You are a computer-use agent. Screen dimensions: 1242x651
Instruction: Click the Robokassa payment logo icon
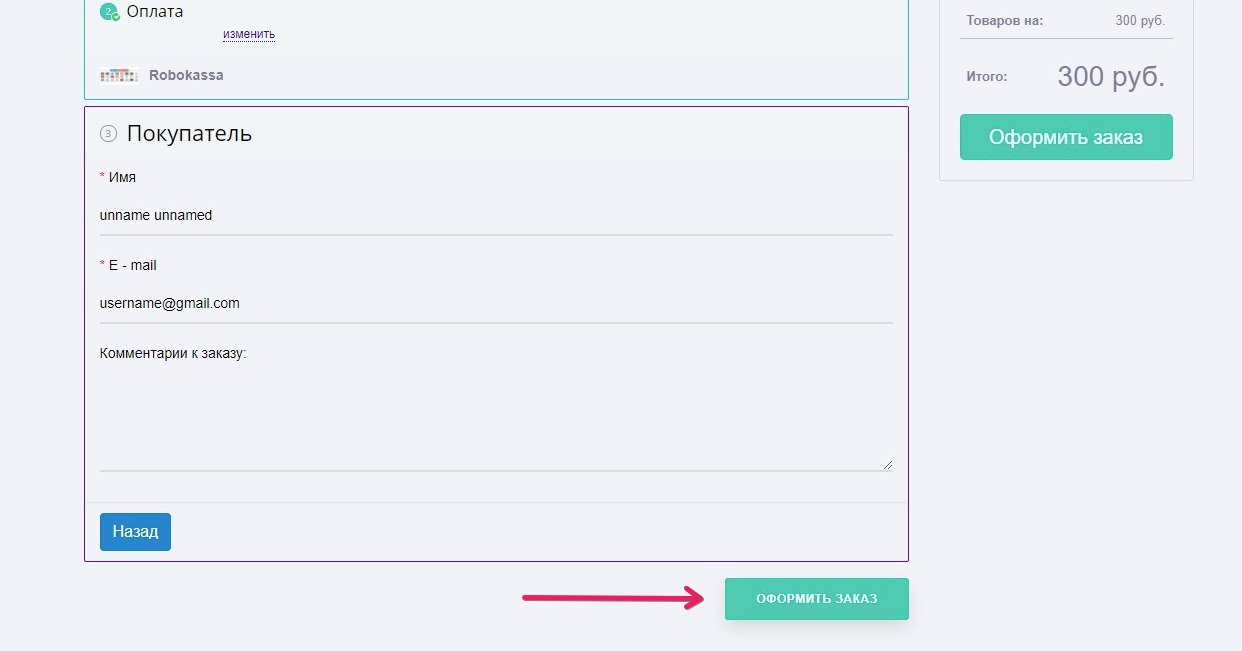click(119, 75)
